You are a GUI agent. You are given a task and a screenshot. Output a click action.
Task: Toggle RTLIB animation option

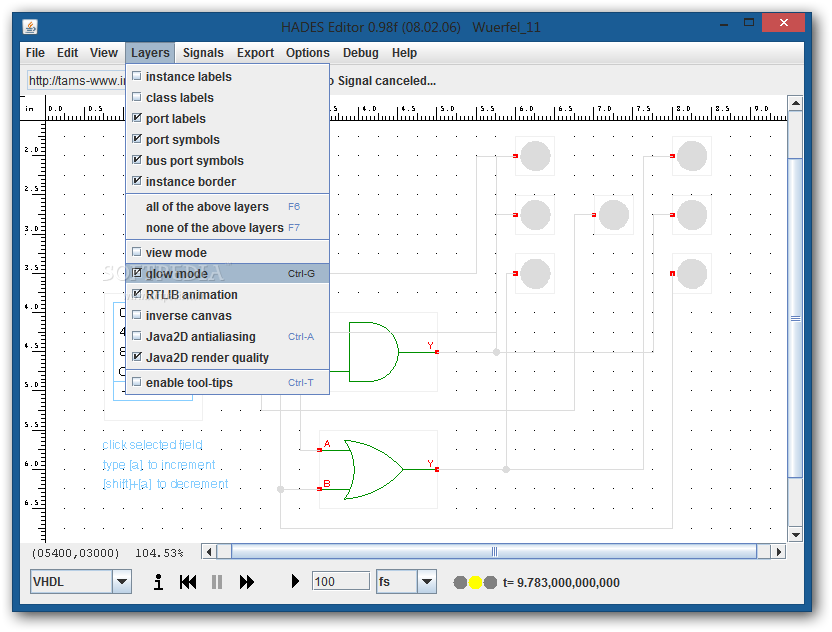227,295
